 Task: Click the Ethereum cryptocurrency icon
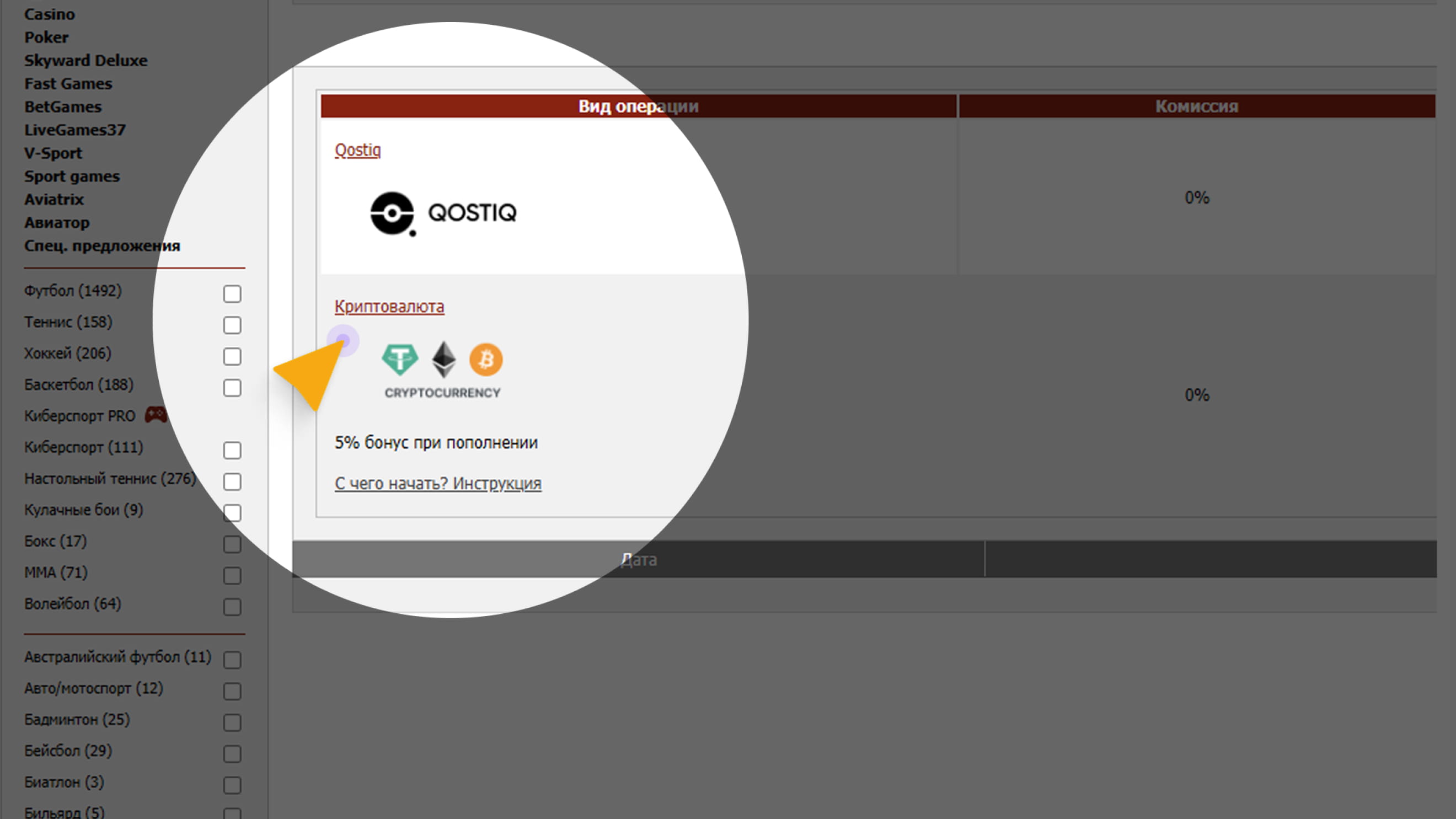(x=444, y=359)
